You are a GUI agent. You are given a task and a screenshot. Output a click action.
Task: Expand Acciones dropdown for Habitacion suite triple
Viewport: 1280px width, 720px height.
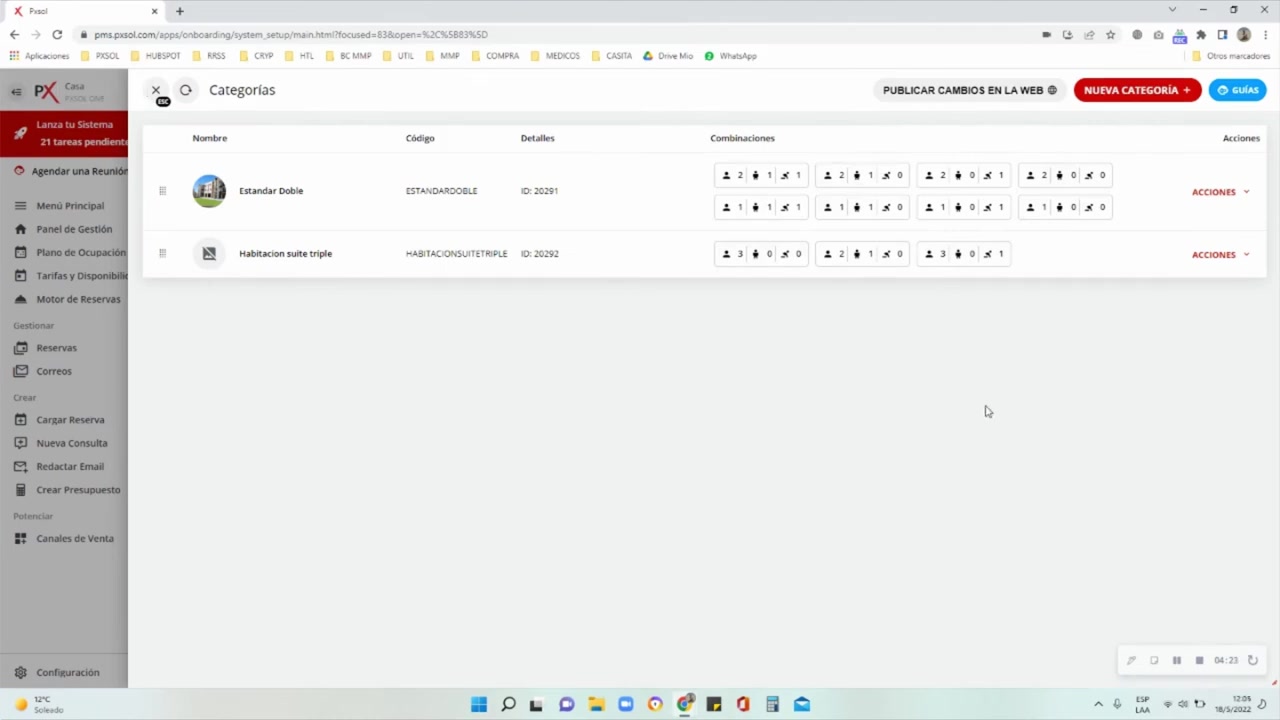point(1220,255)
